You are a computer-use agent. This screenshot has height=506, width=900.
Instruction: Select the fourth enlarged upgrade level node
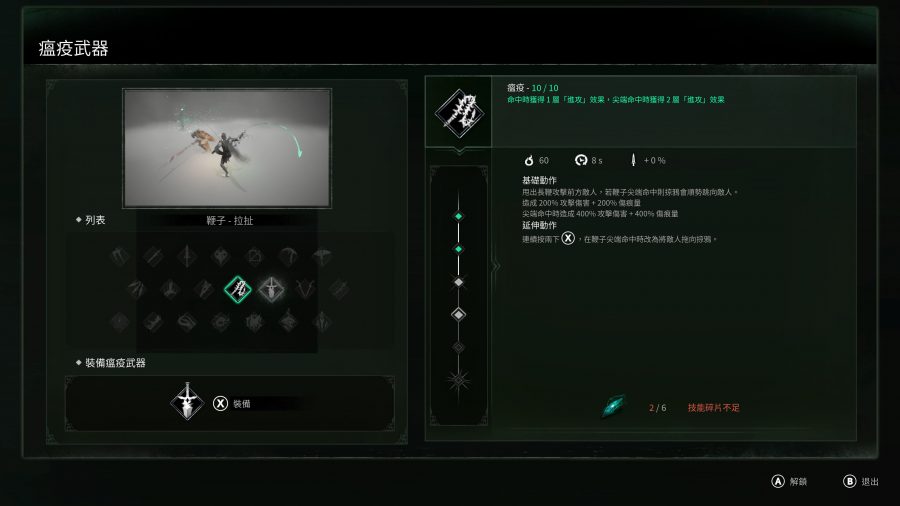point(458,314)
